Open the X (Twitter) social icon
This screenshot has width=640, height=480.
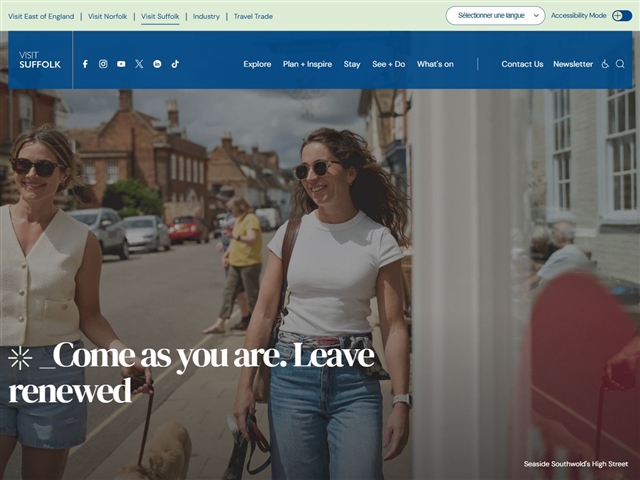[x=139, y=64]
